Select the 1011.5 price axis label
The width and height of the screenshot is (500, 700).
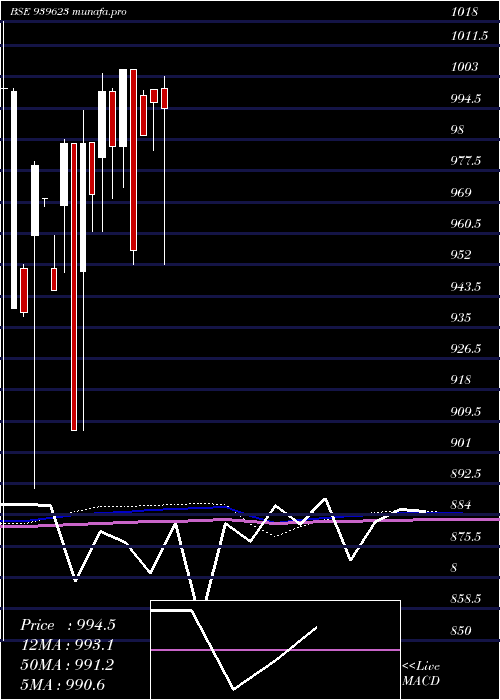469,36
